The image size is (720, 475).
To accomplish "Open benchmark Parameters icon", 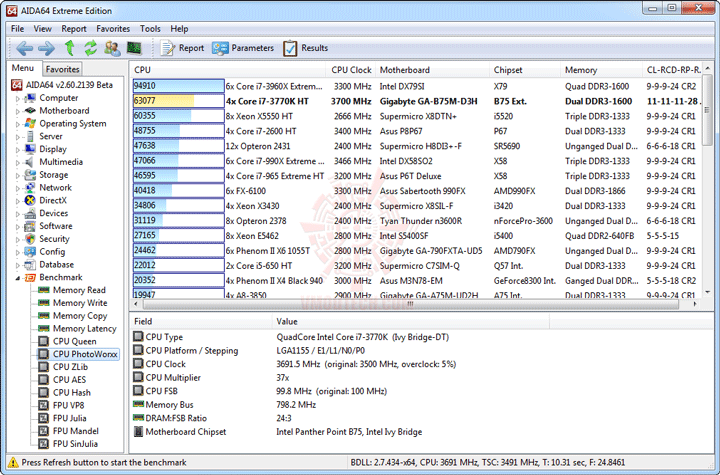I will tap(220, 48).
